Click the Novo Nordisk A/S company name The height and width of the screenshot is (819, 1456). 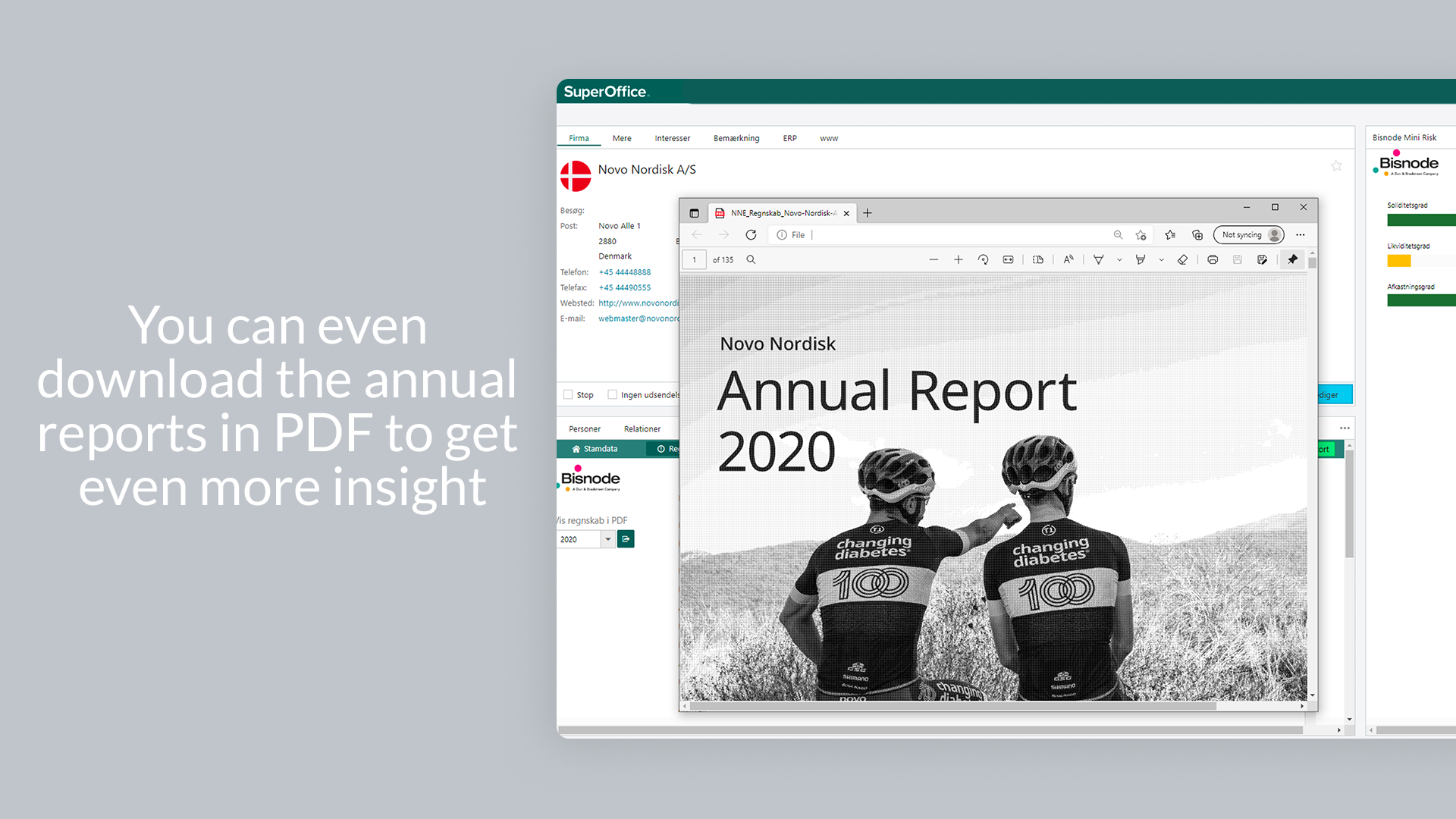(647, 170)
